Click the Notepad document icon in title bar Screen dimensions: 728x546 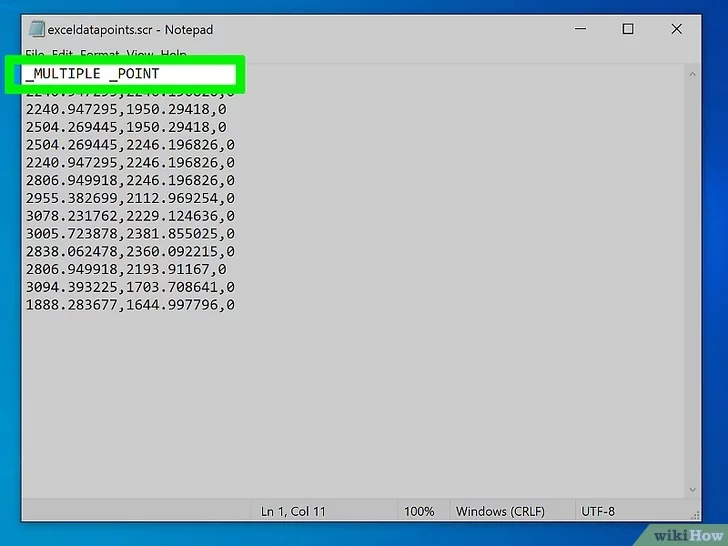(x=37, y=29)
